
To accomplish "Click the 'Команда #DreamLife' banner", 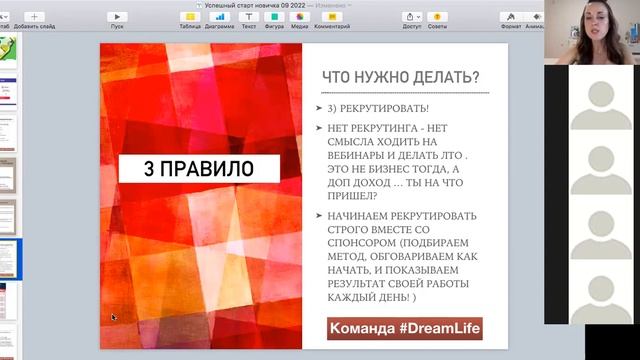I will (405, 328).
